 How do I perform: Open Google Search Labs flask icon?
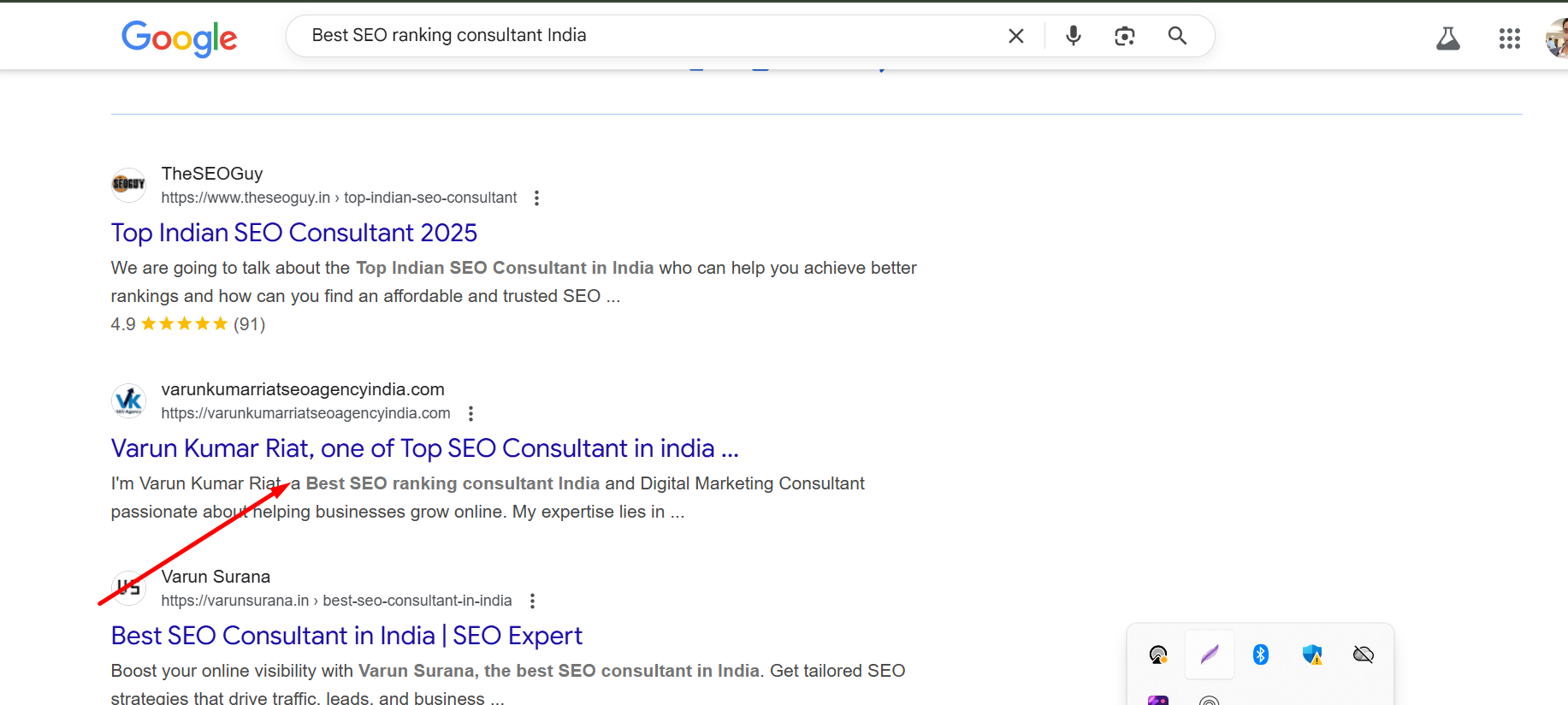(x=1448, y=38)
